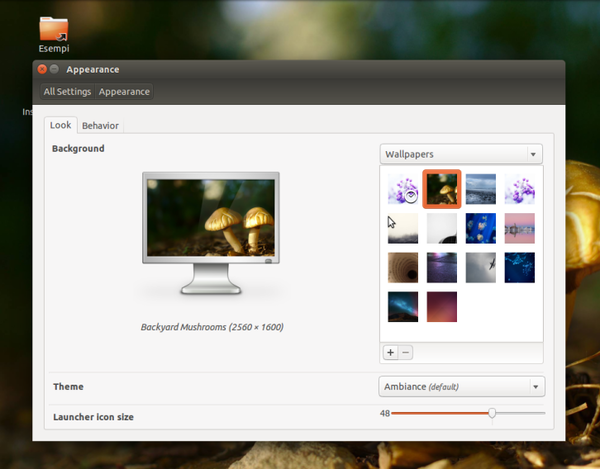Select the Backyard Mushrooms wallpaper thumbnail
Viewport: 600px width, 469px height.
tap(441, 189)
